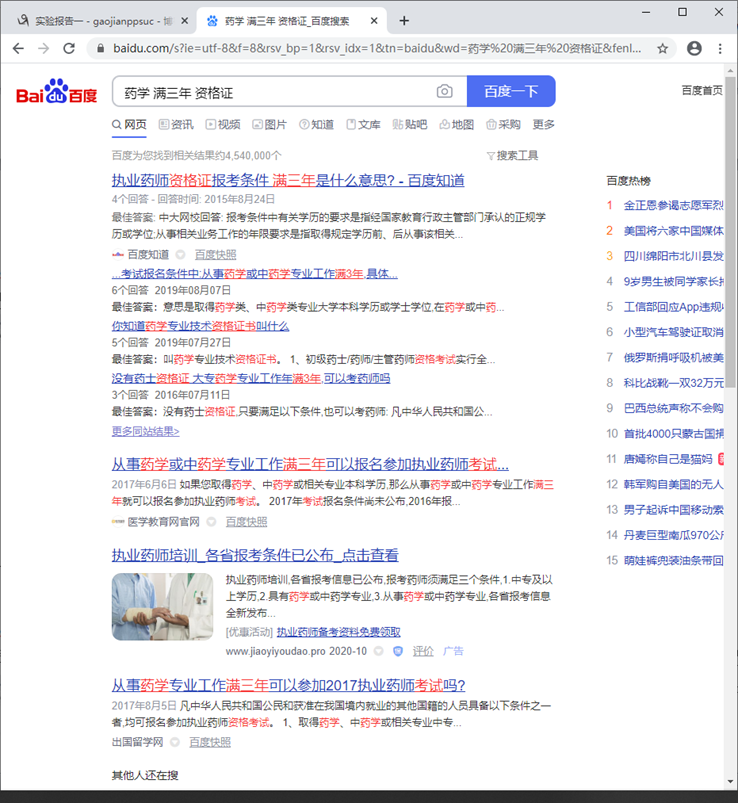This screenshot has width=738, height=803.
Task: Select the 贴吧 search tab
Action: click(410, 124)
